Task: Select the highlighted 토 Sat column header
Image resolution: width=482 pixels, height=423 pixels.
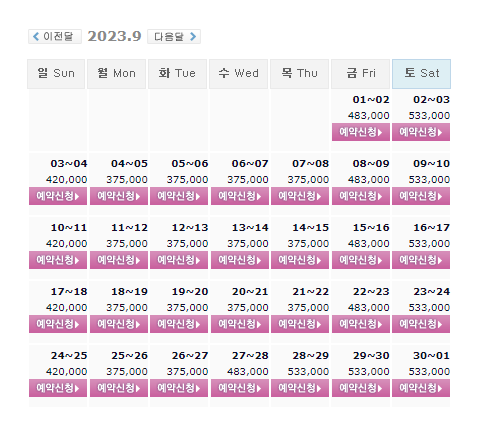Action: pyautogui.click(x=421, y=74)
